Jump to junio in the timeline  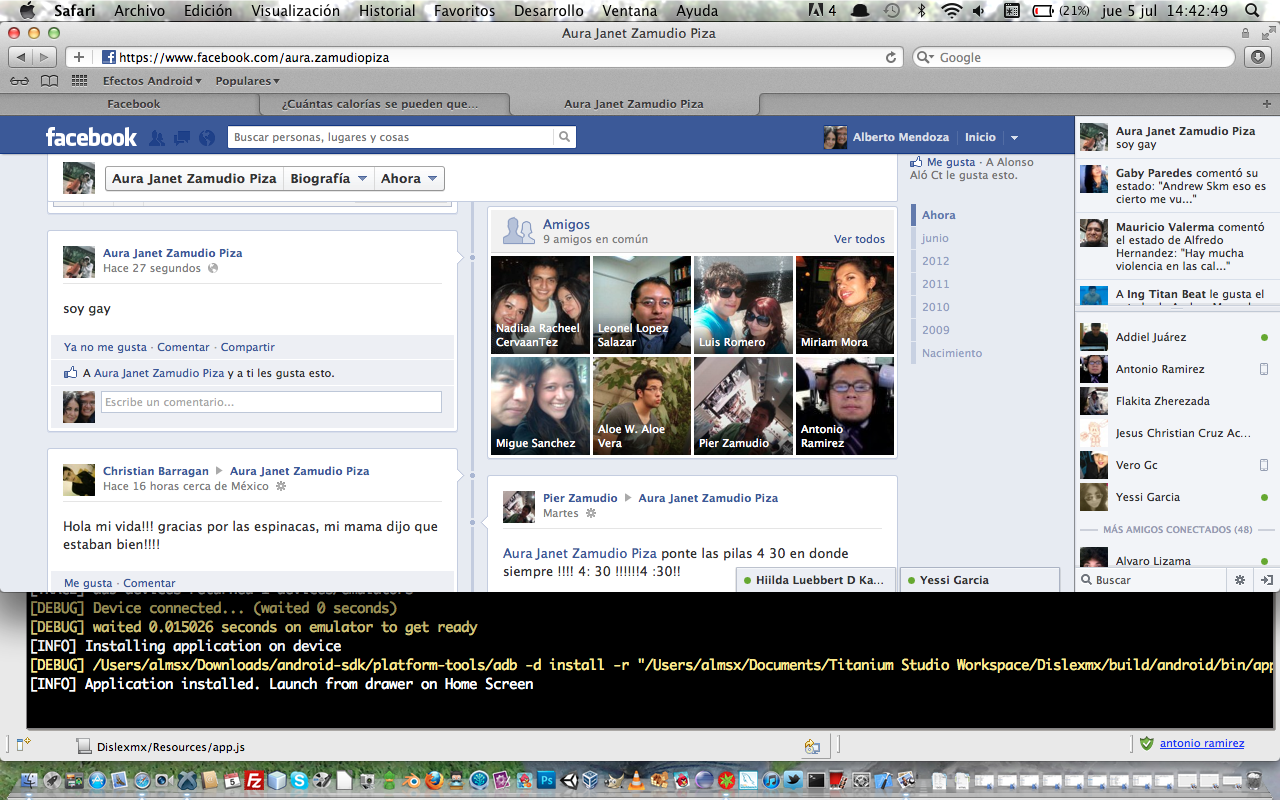click(x=935, y=238)
